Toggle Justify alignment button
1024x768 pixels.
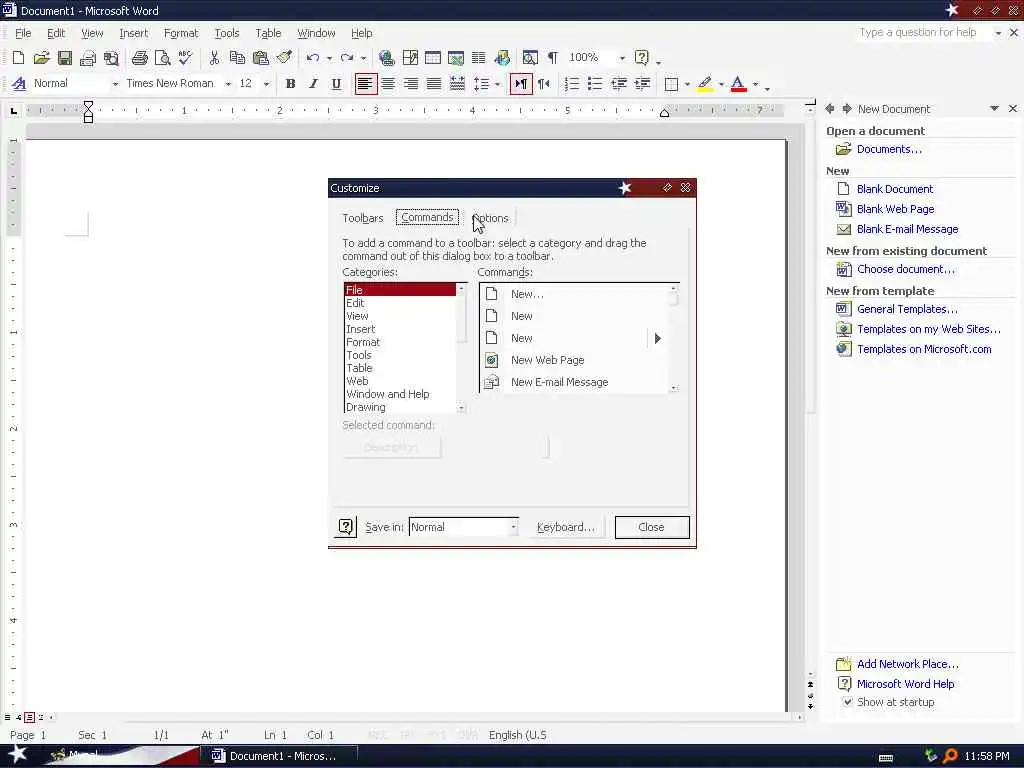point(434,84)
